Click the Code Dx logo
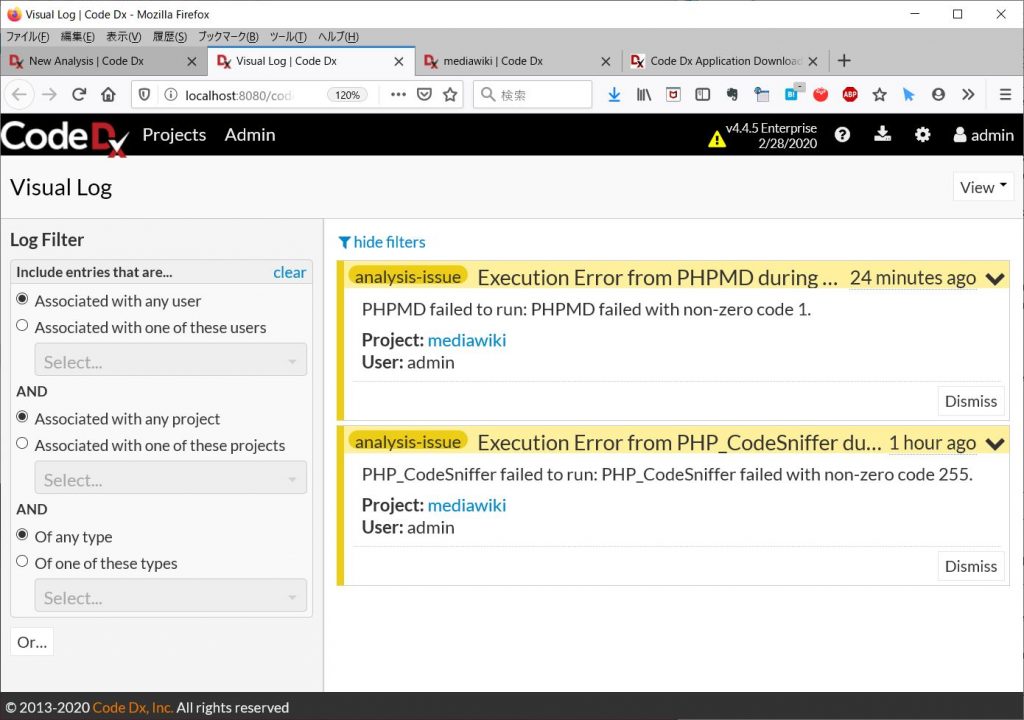Screen dimensions: 1024x720 [65, 137]
